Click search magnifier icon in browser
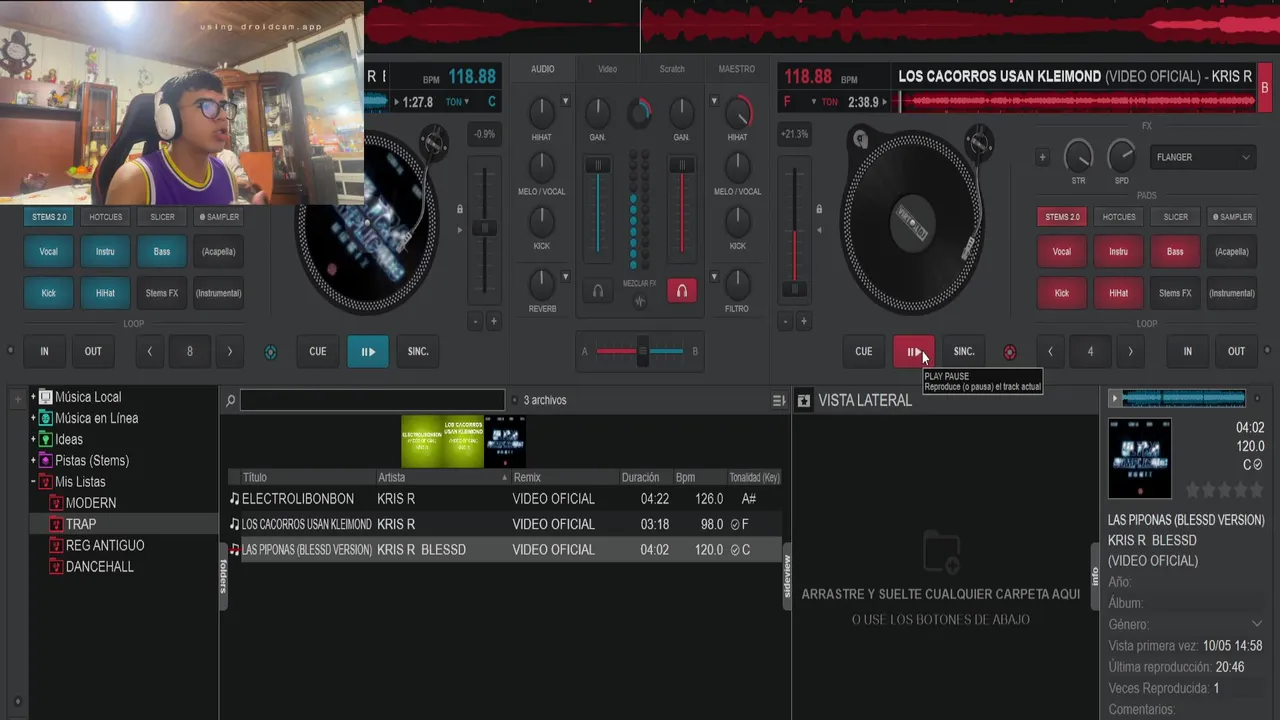1280x720 pixels. [230, 400]
